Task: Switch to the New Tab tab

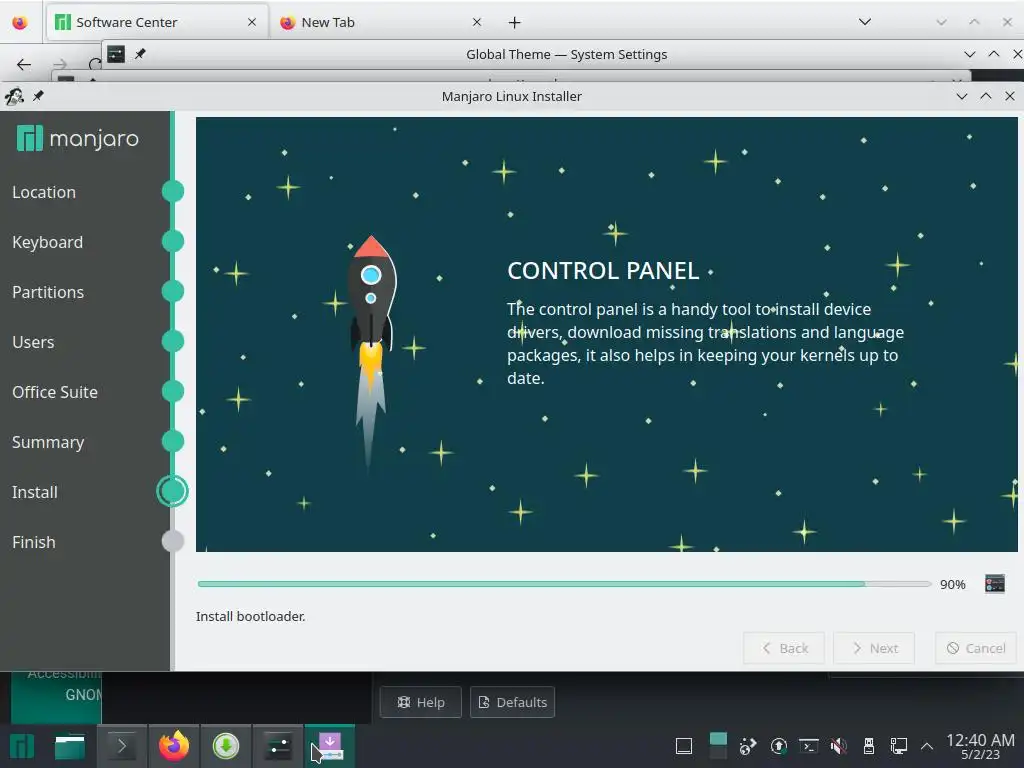Action: (381, 22)
